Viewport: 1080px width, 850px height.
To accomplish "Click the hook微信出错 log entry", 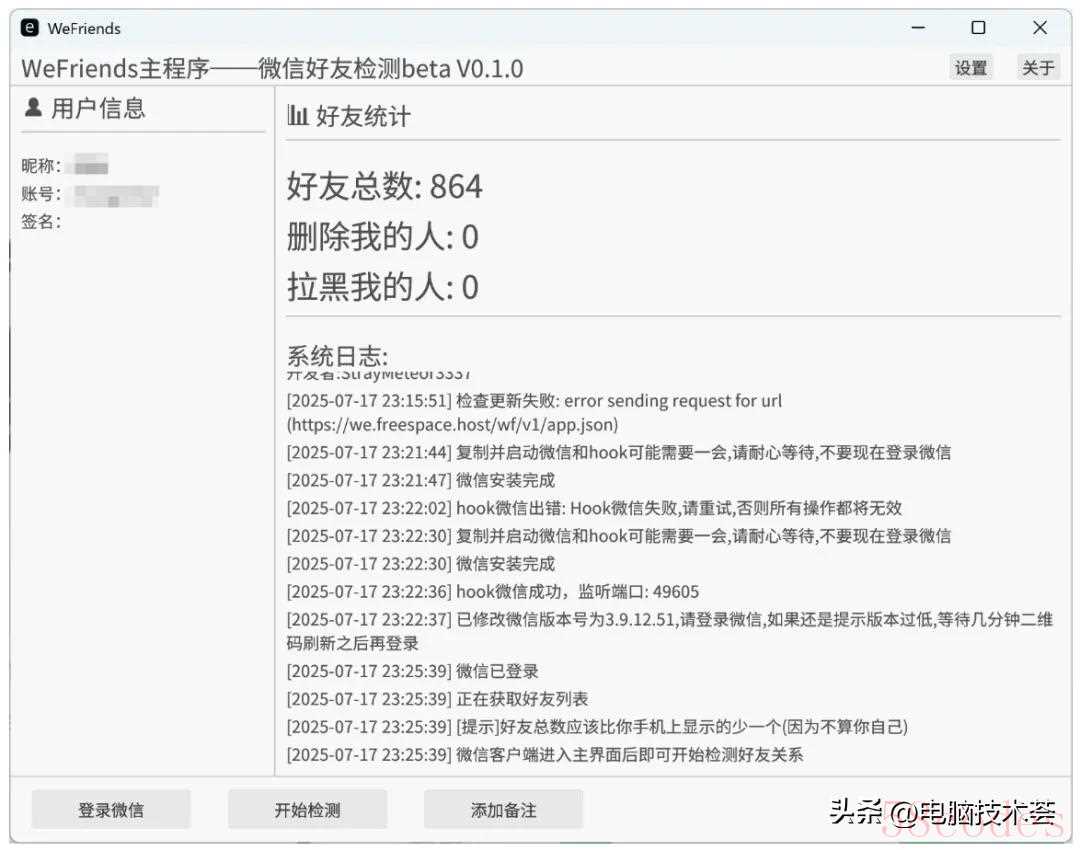I will (x=594, y=508).
